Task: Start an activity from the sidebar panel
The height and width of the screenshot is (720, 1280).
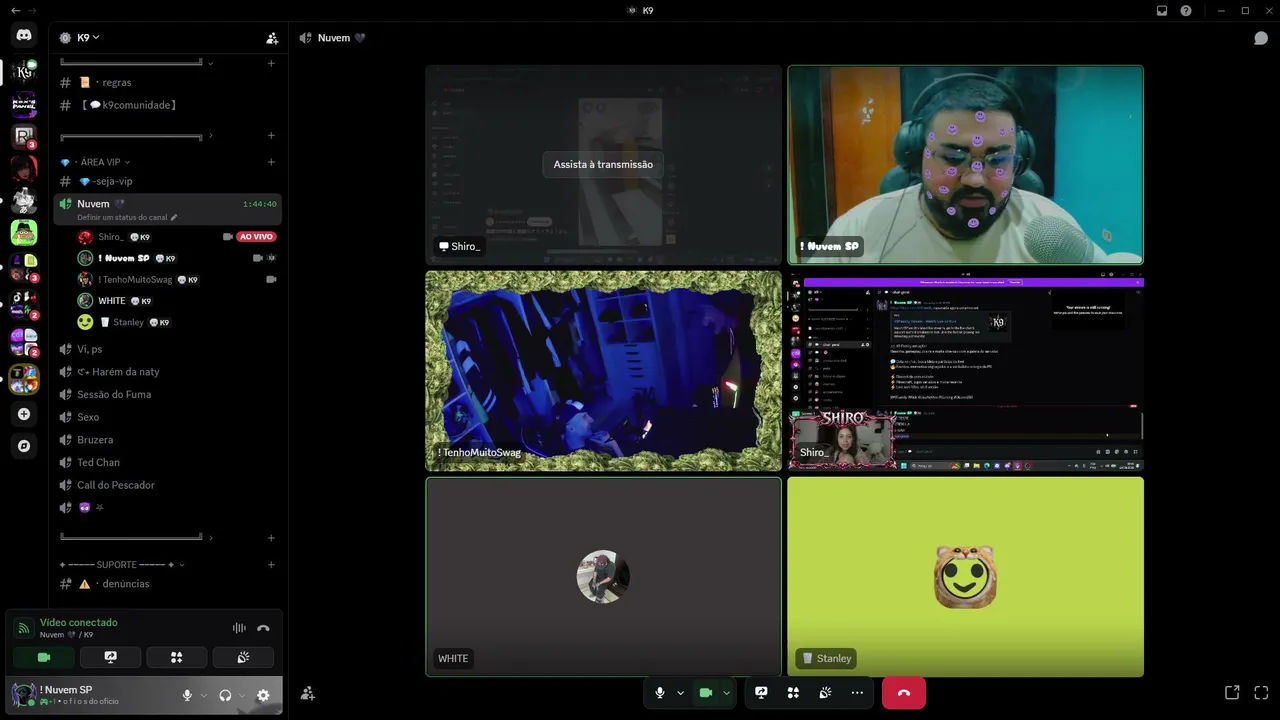Action: [177, 657]
